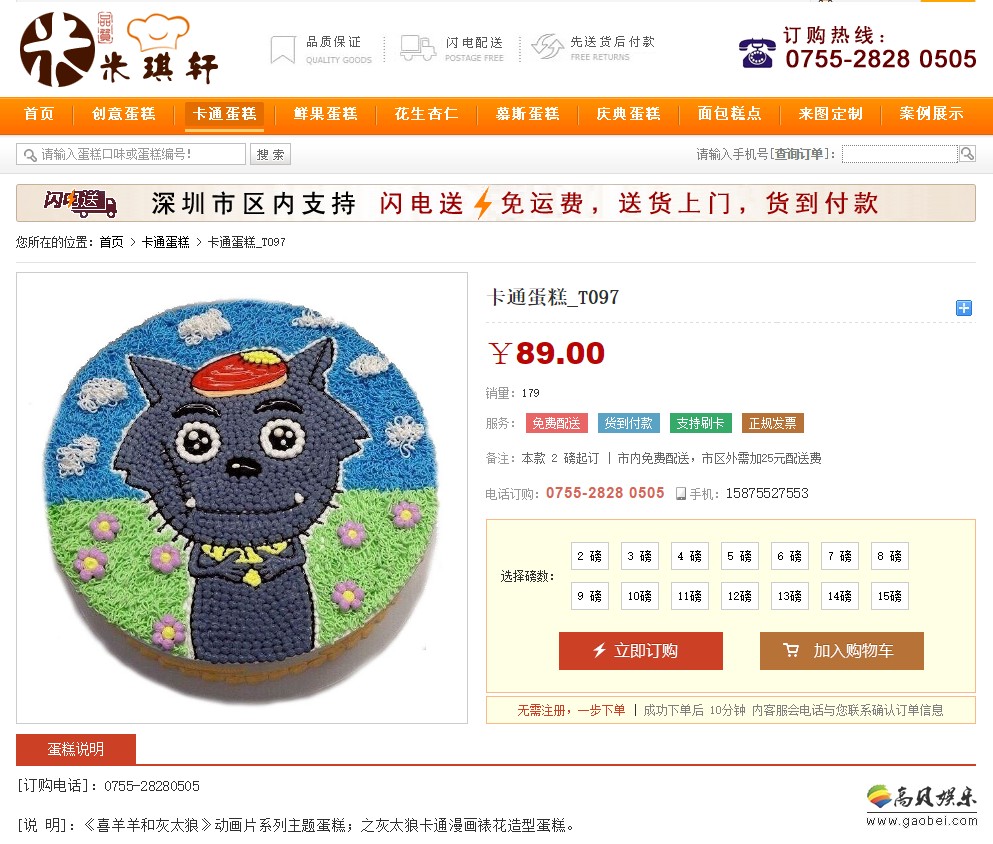This screenshot has width=993, height=844.
Task: Go to 来图定制 custom cake menu
Action: coord(831,114)
